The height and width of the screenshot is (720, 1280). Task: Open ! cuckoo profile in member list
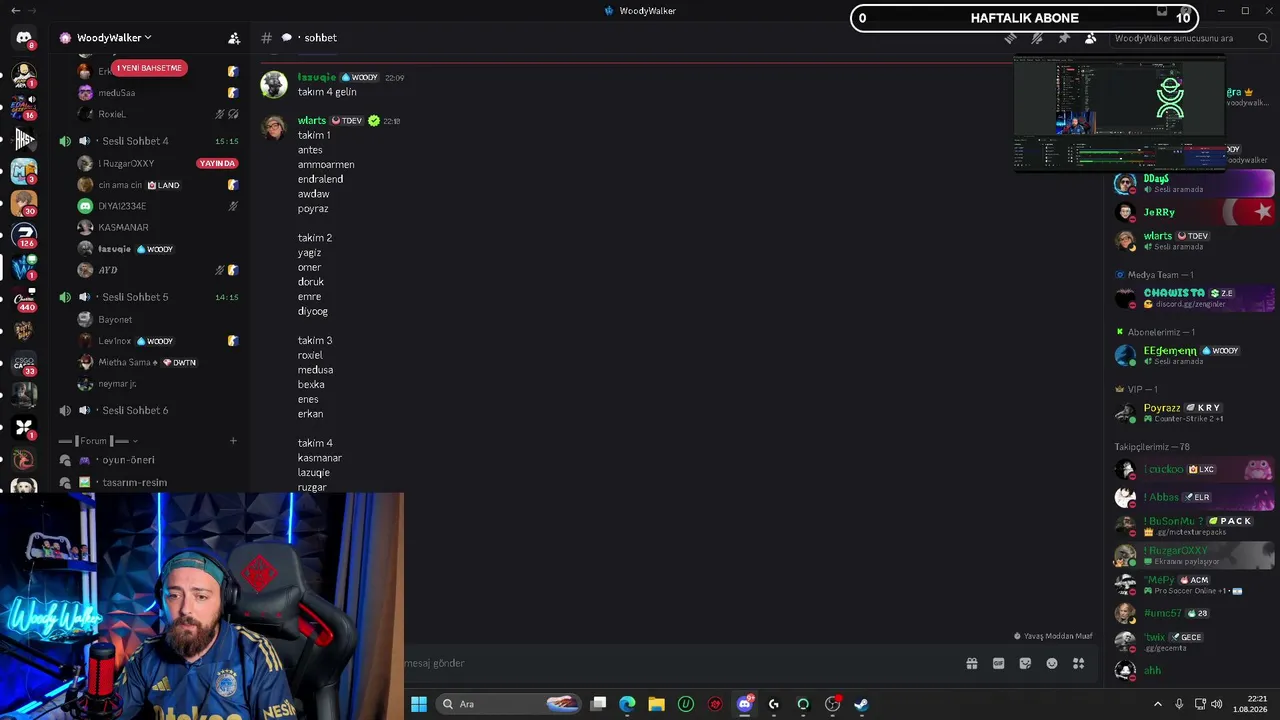pyautogui.click(x=1194, y=469)
